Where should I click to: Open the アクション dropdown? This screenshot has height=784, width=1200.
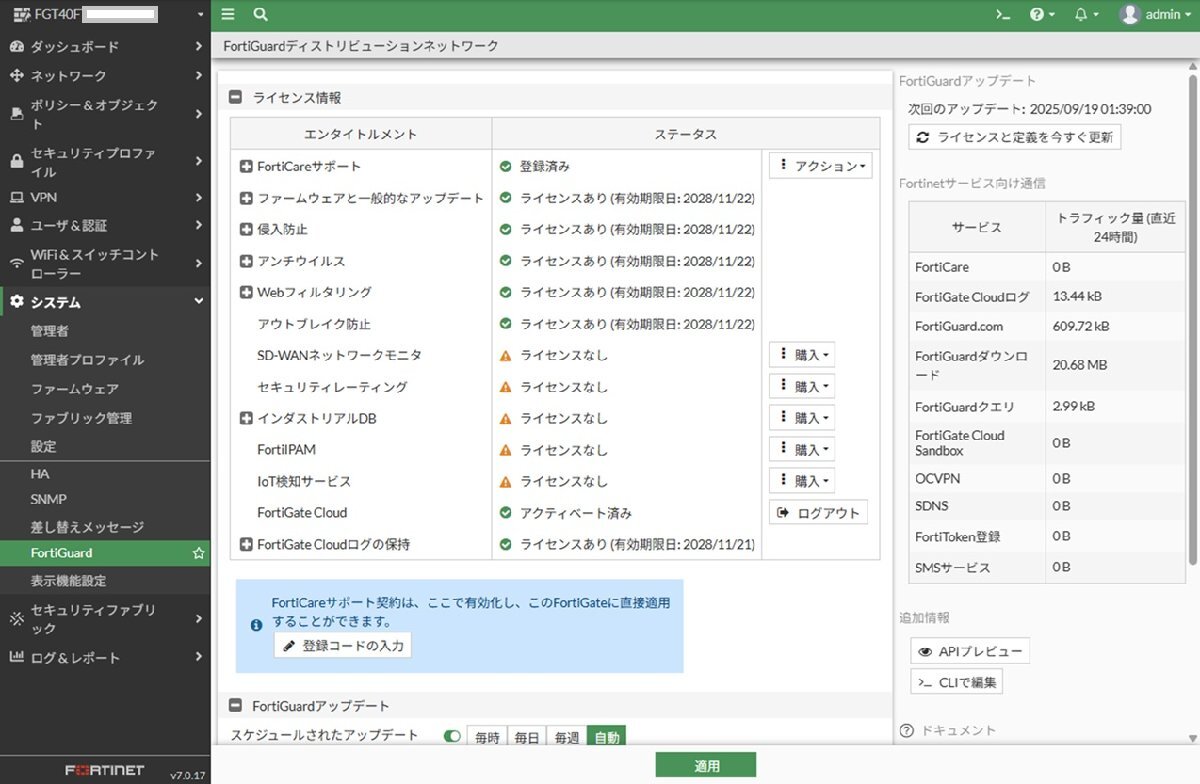[x=819, y=166]
